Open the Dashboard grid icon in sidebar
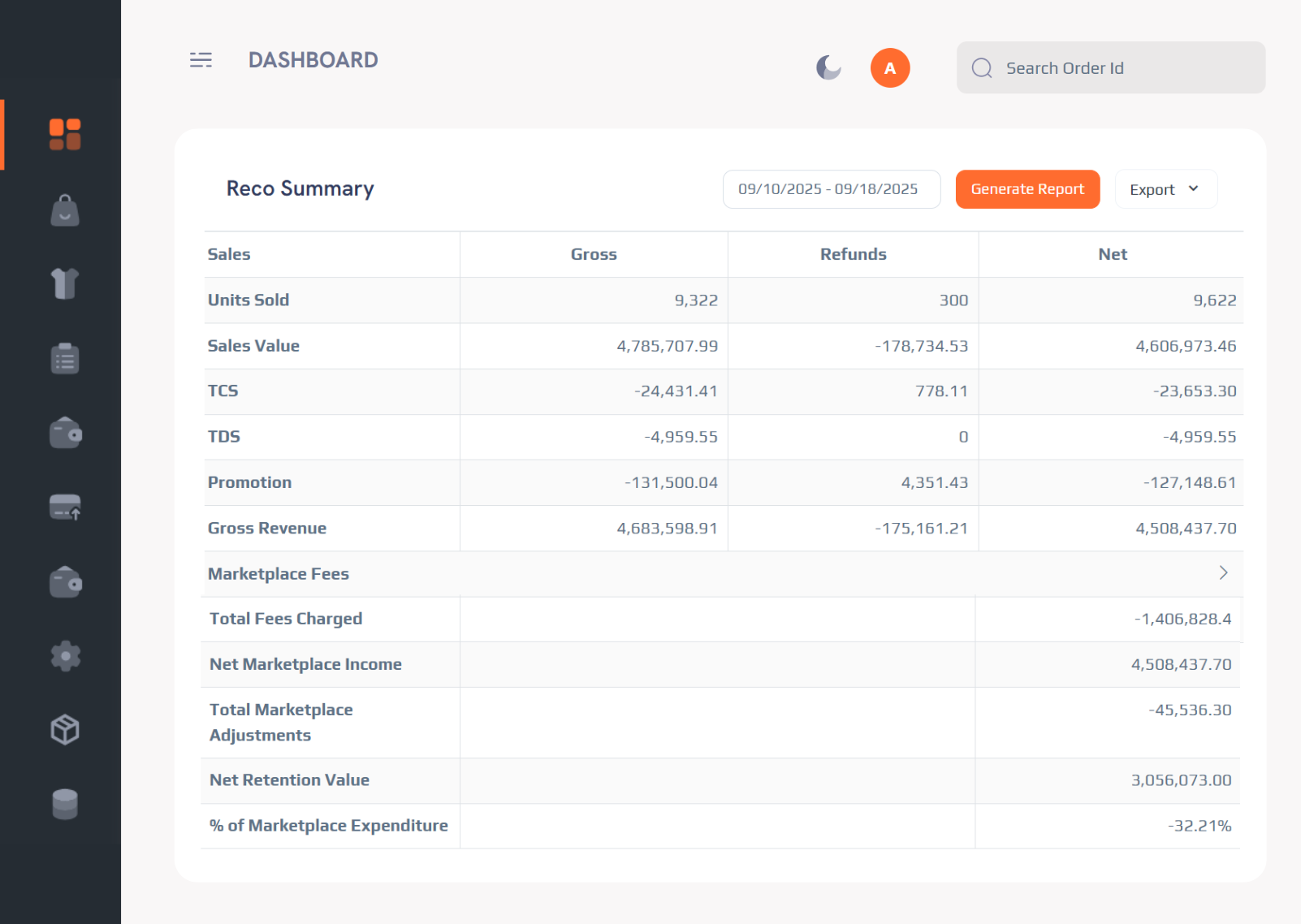 [65, 135]
